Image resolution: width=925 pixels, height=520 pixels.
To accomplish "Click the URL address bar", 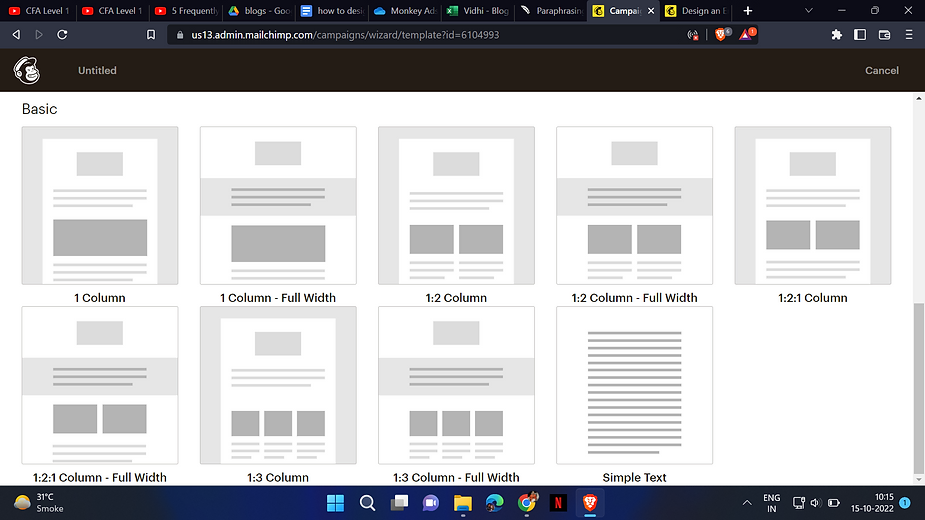I will pos(420,34).
